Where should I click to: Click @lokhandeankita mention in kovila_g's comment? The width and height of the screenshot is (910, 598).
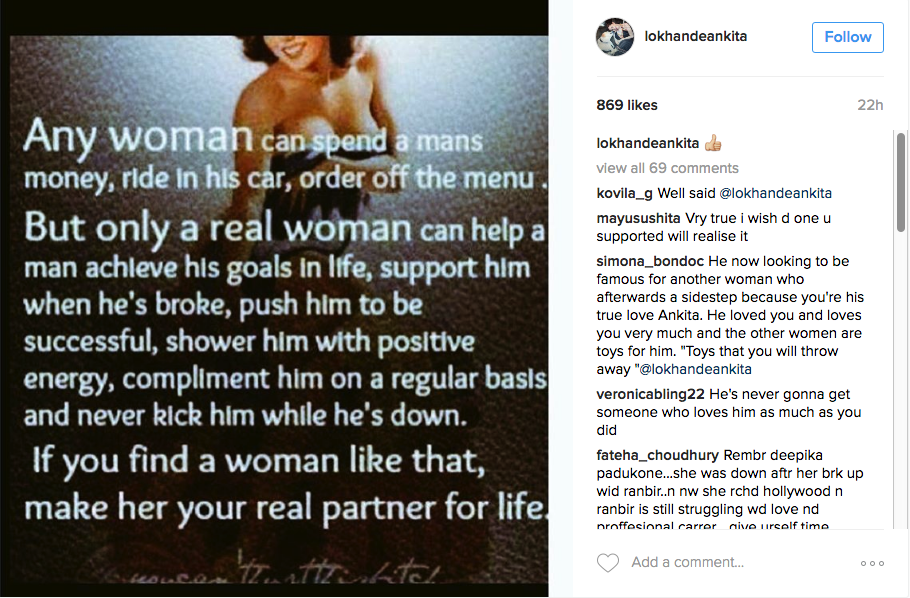pyautogui.click(x=775, y=193)
